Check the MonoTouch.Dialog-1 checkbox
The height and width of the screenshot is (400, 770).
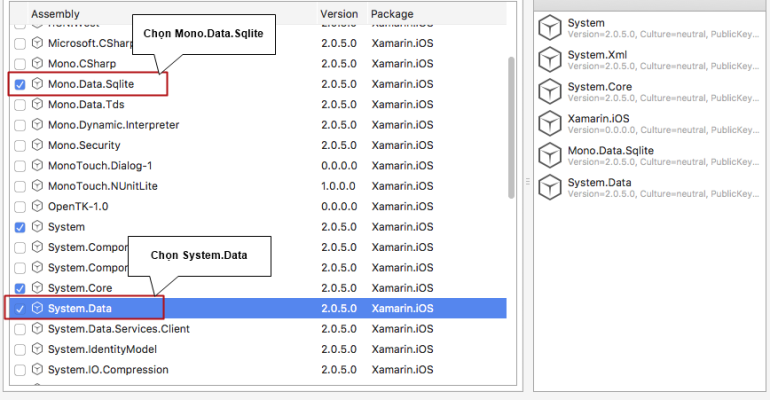coord(20,166)
